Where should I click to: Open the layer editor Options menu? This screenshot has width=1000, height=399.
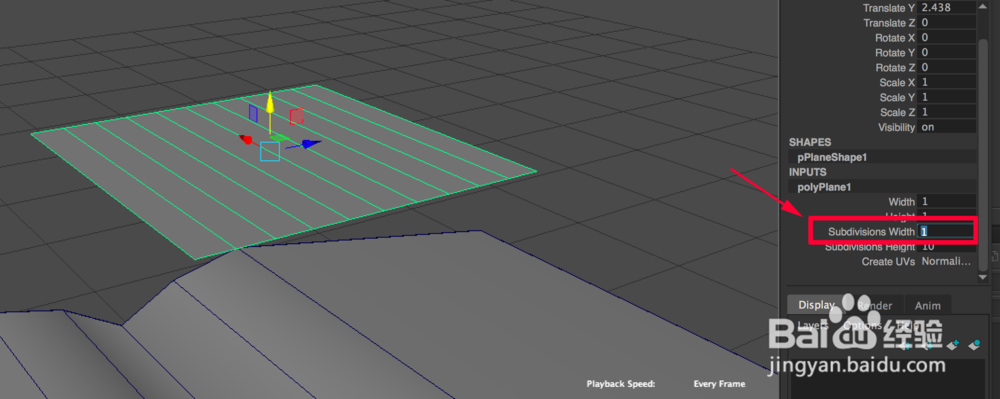coord(862,325)
